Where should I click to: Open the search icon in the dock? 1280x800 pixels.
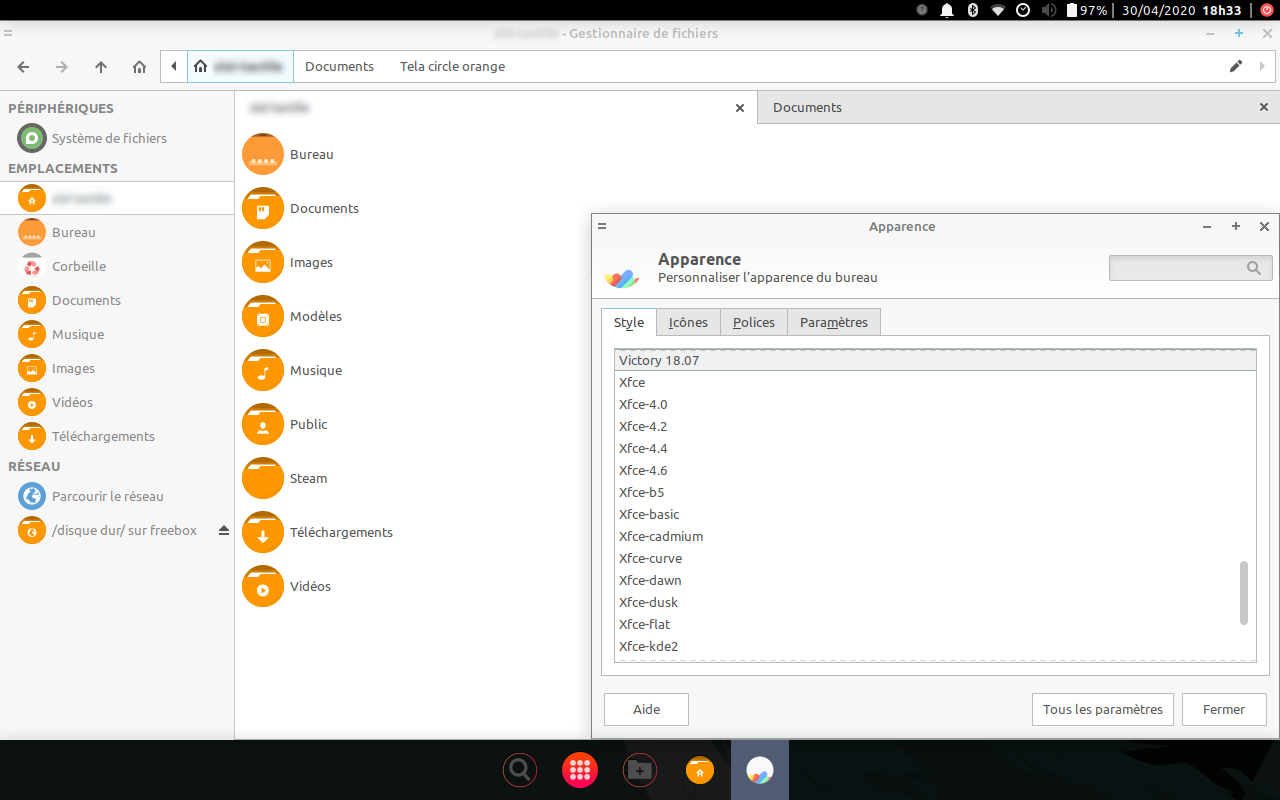(520, 770)
